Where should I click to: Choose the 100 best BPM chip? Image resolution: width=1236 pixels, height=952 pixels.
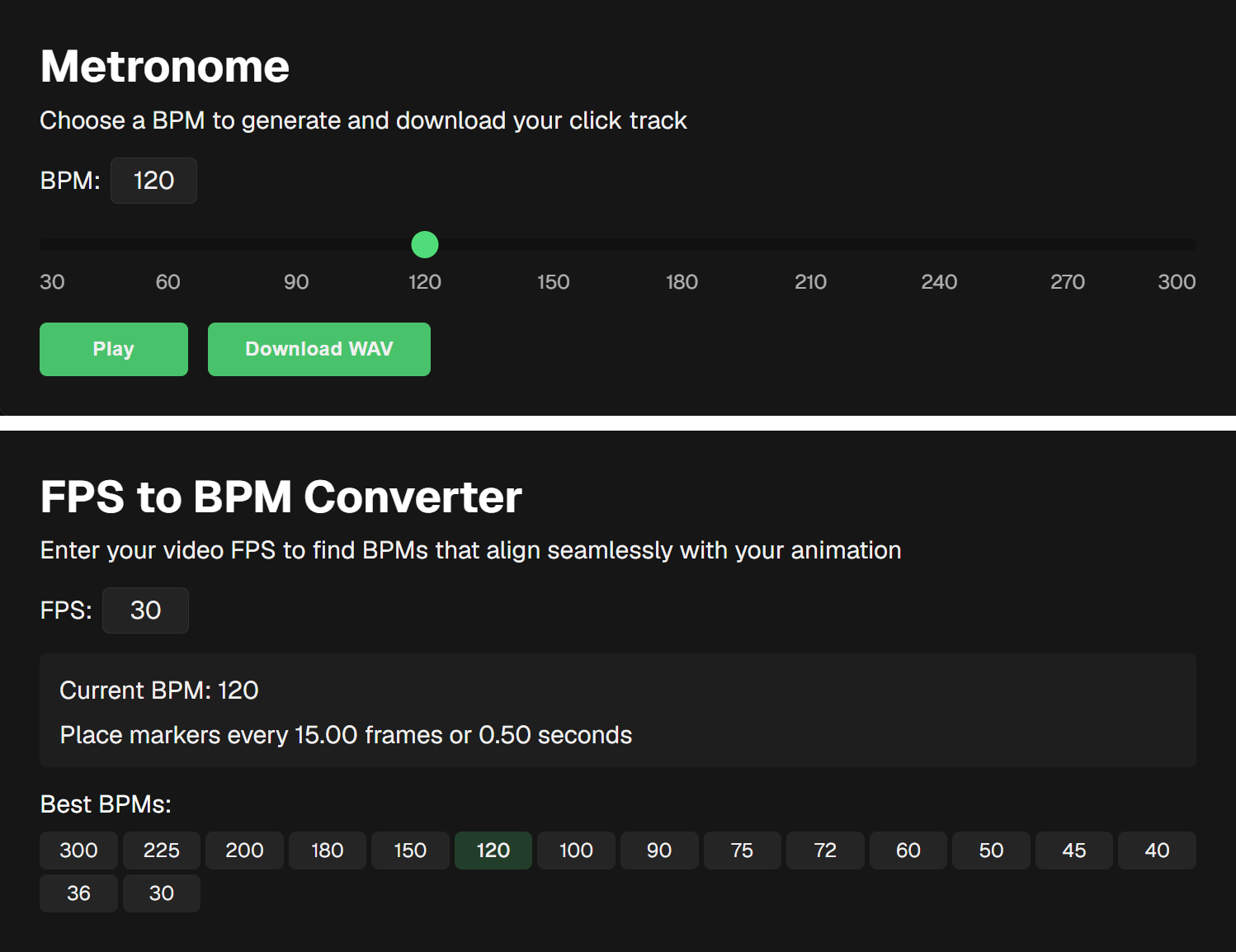[576, 851]
